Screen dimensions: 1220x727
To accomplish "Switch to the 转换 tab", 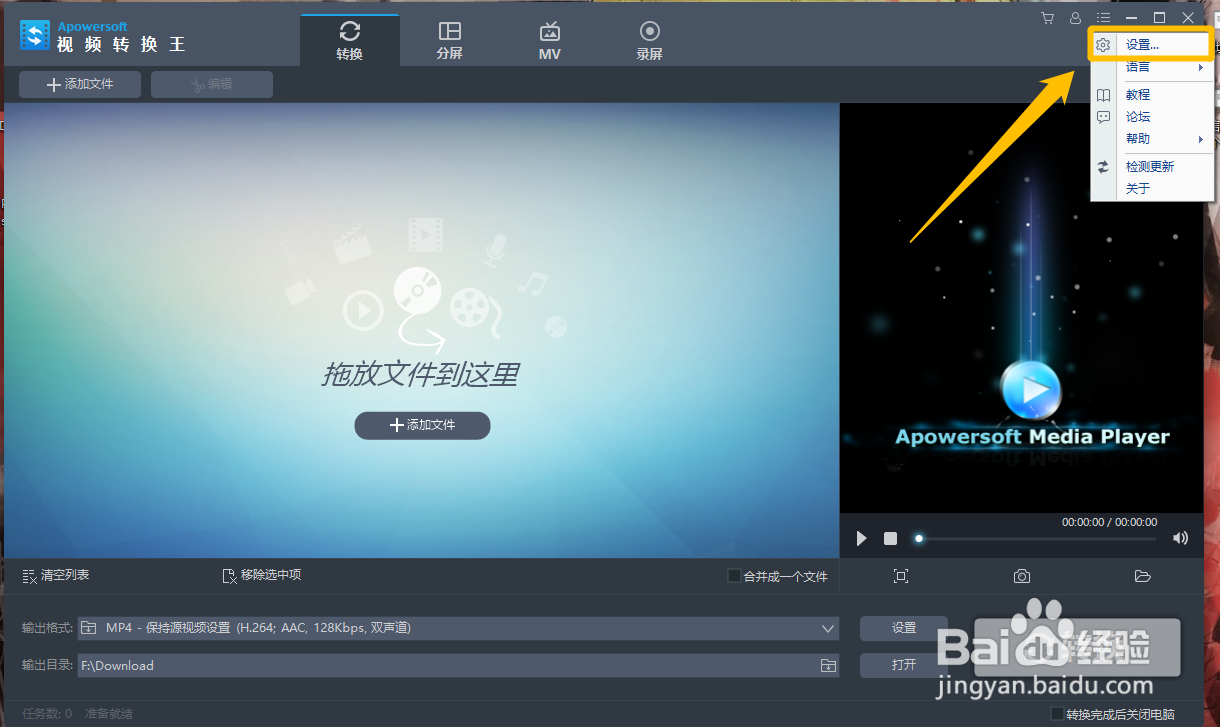I will (350, 41).
